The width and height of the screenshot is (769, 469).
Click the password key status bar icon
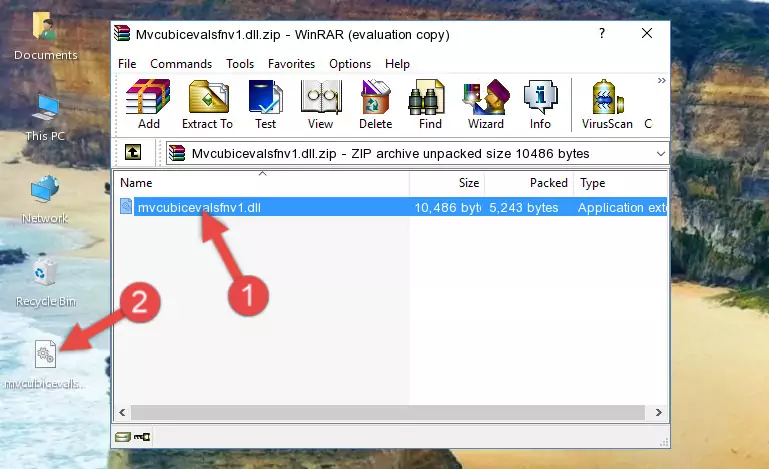coord(142,437)
